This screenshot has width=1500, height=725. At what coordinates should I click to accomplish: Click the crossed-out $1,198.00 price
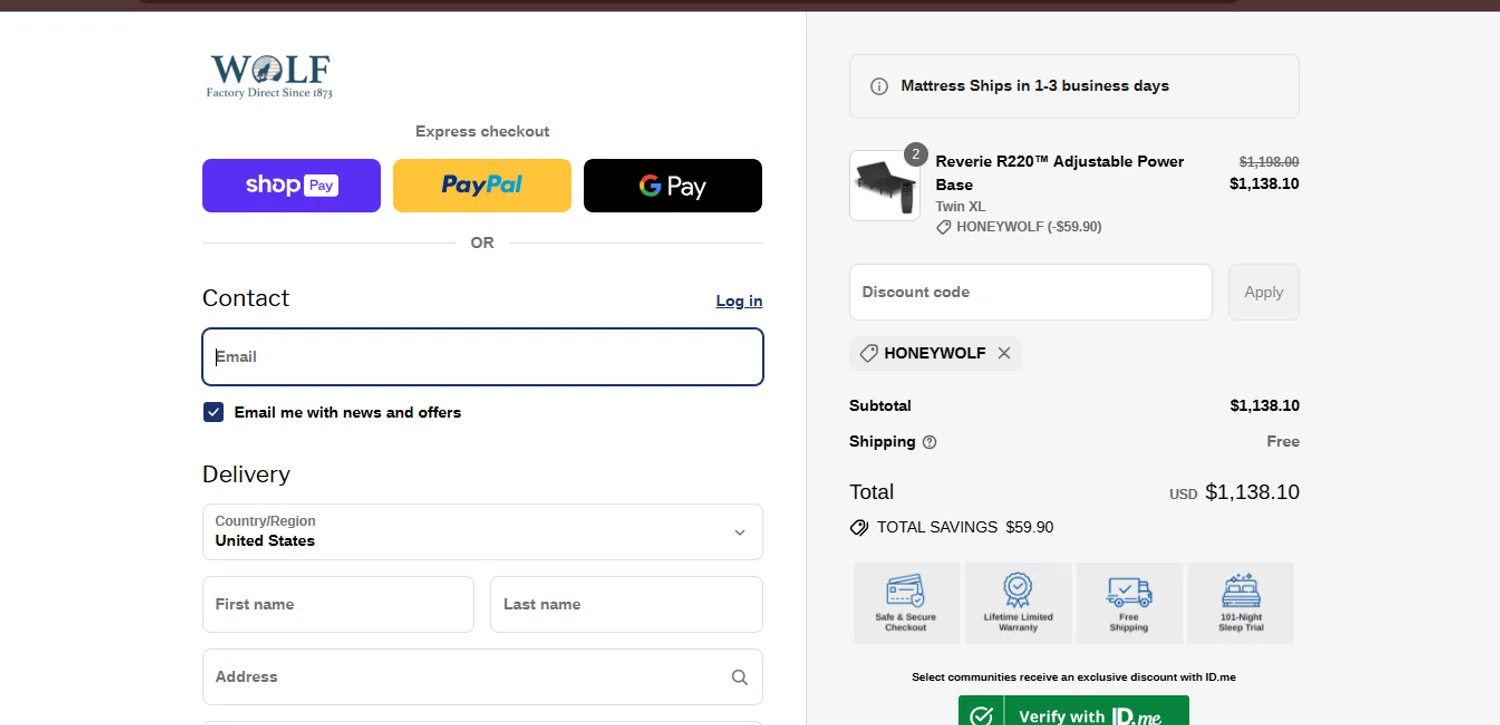coord(1269,162)
